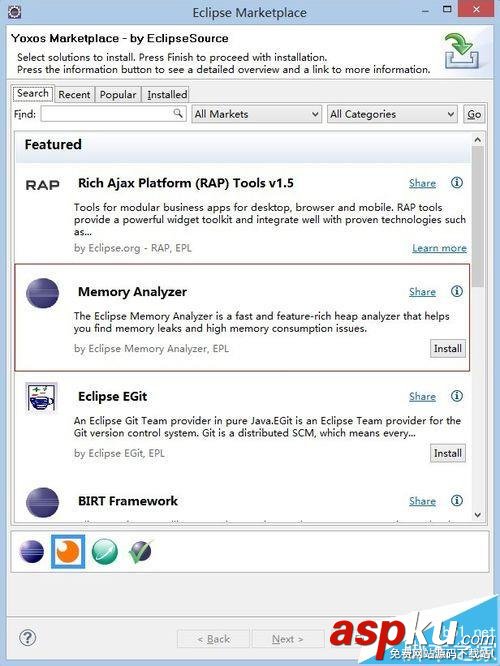Select the checkmark sphere marketplace catalog icon
500x666 pixels.
141,551
